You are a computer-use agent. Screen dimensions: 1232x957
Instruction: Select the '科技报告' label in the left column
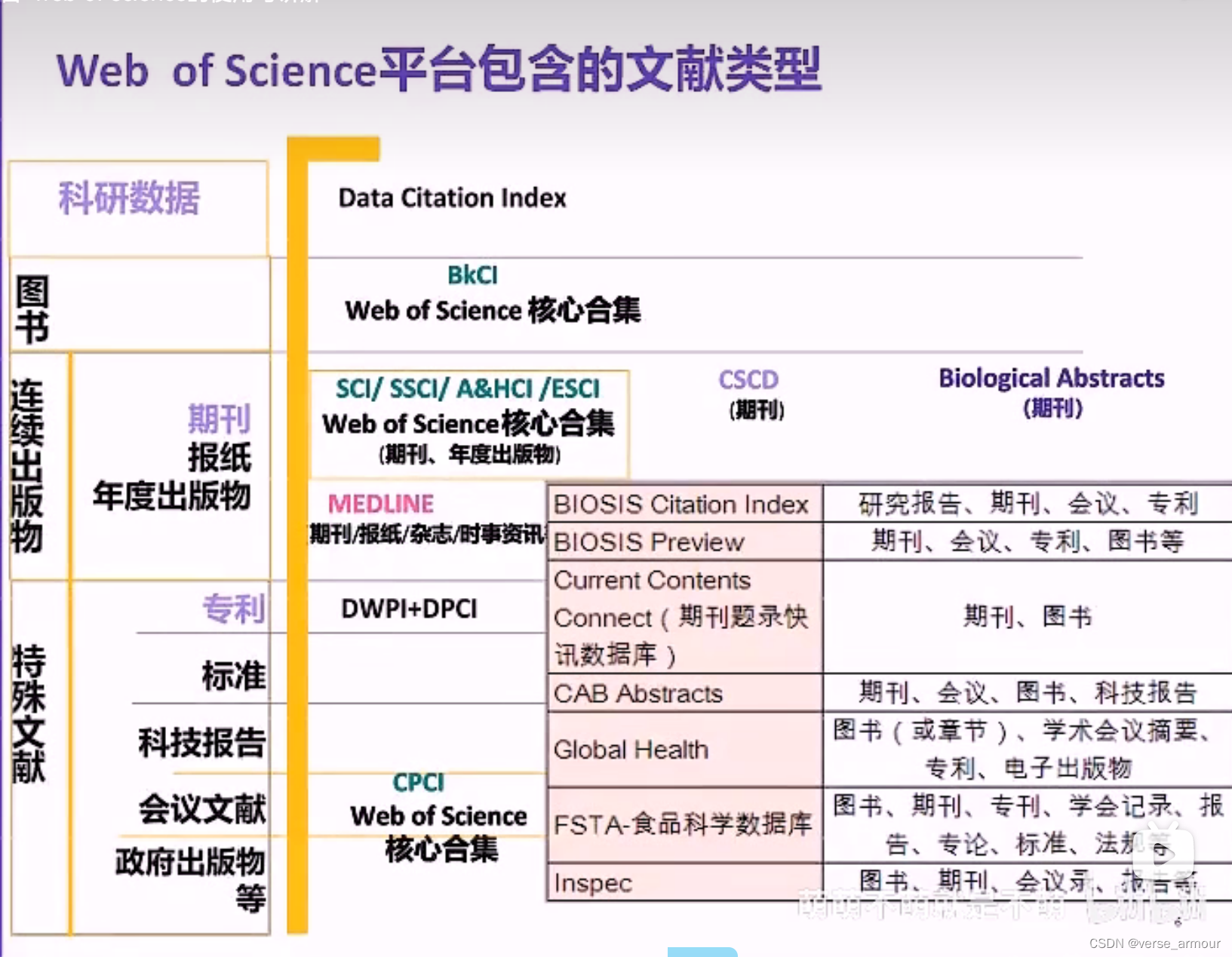click(x=202, y=742)
